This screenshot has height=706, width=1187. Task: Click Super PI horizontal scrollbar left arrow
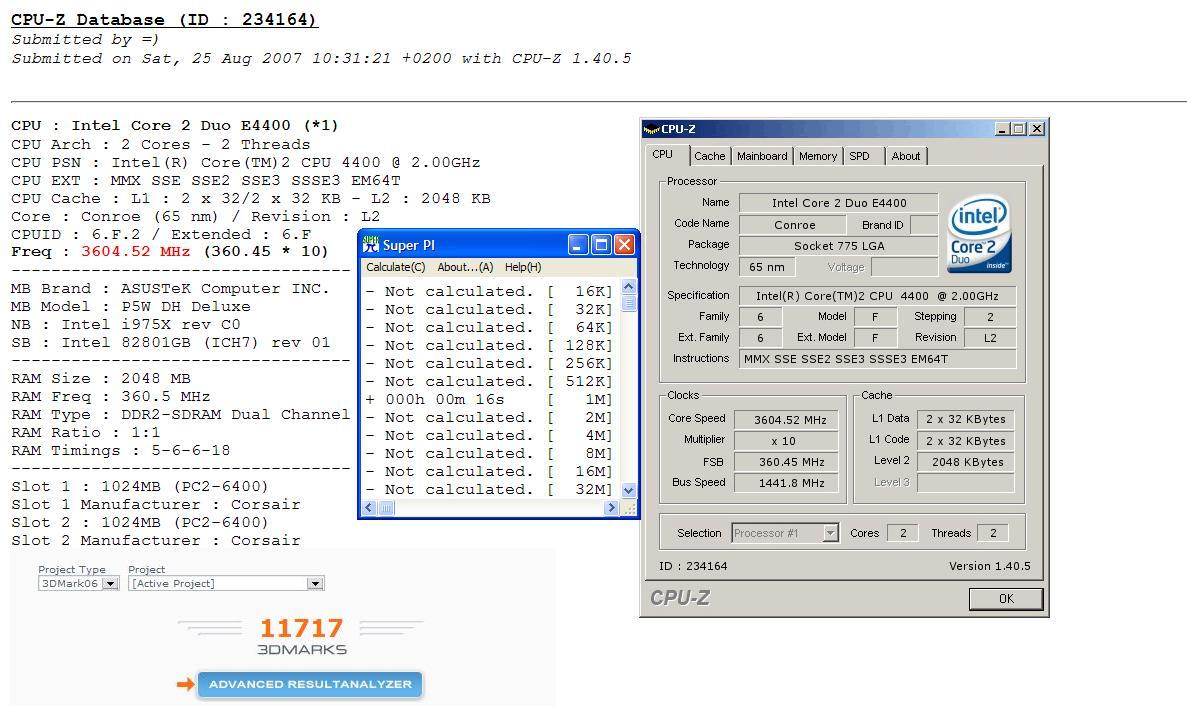click(x=369, y=508)
